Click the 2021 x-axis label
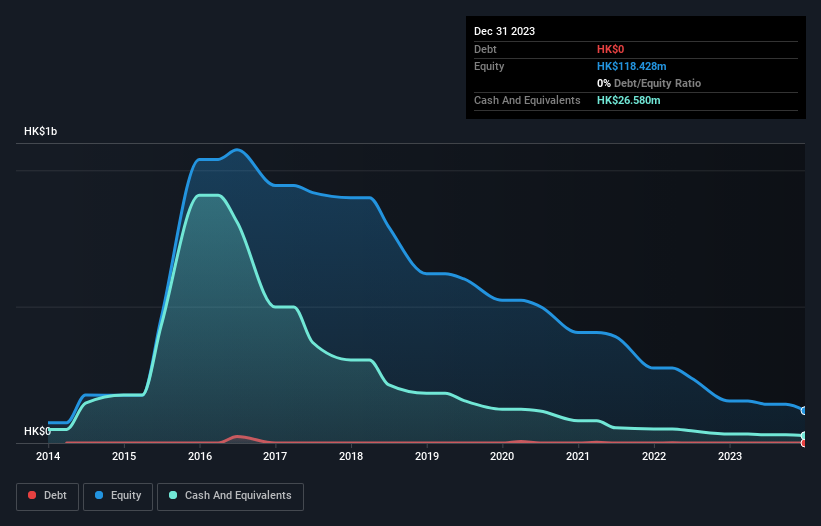This screenshot has width=821, height=526. [578, 456]
